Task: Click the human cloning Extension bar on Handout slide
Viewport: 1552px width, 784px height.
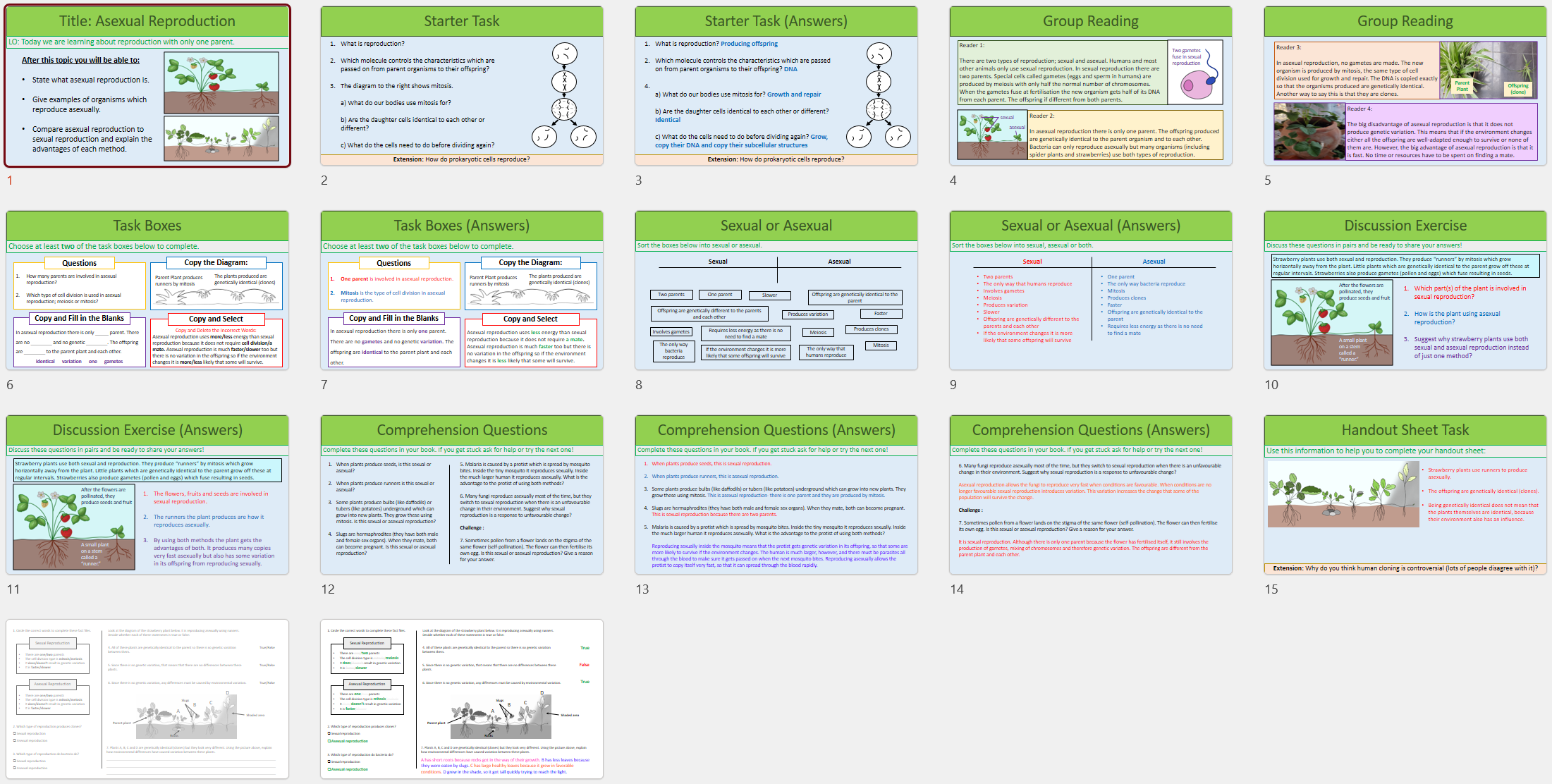Action: (x=1405, y=568)
